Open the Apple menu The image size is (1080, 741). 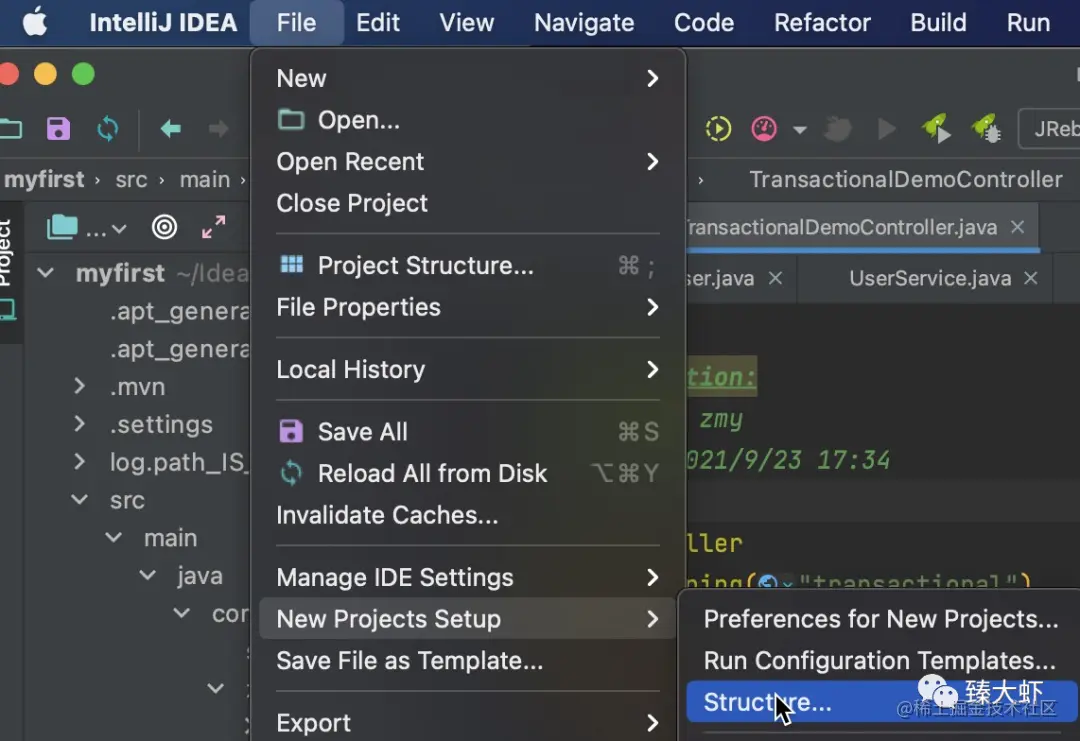34,23
